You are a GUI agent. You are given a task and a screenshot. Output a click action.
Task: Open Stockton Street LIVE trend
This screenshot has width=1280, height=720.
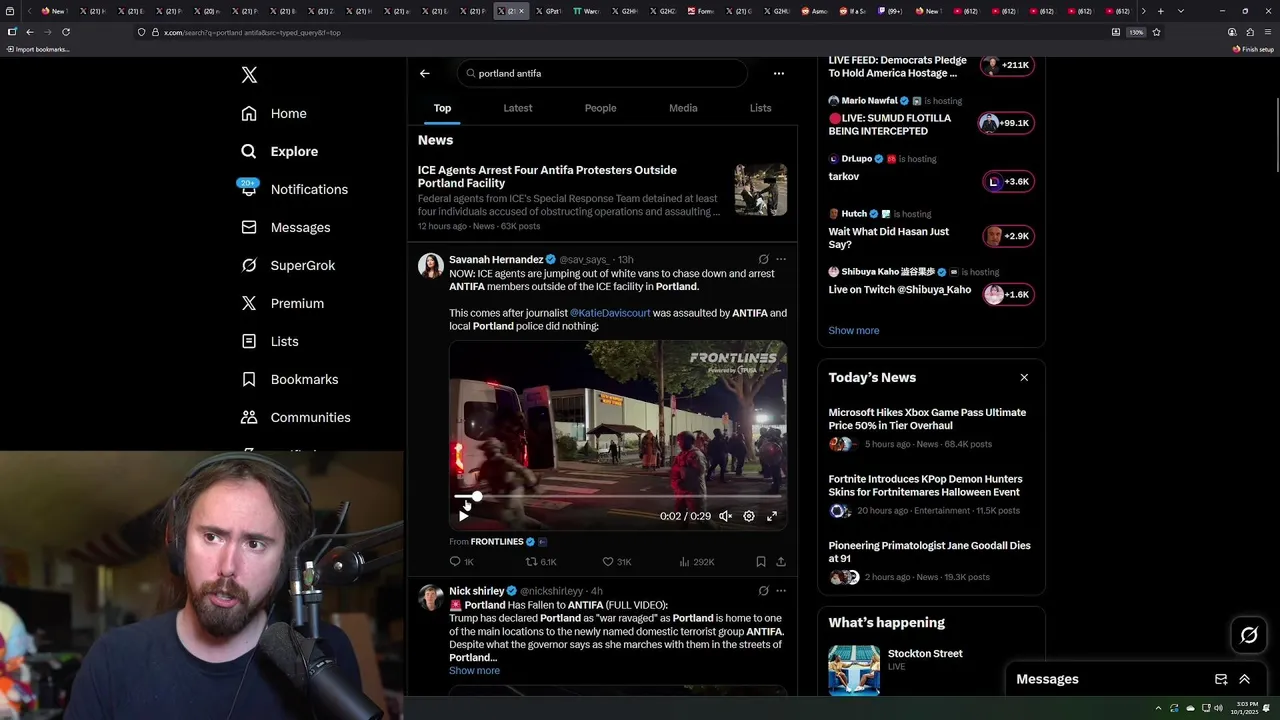(x=931, y=668)
